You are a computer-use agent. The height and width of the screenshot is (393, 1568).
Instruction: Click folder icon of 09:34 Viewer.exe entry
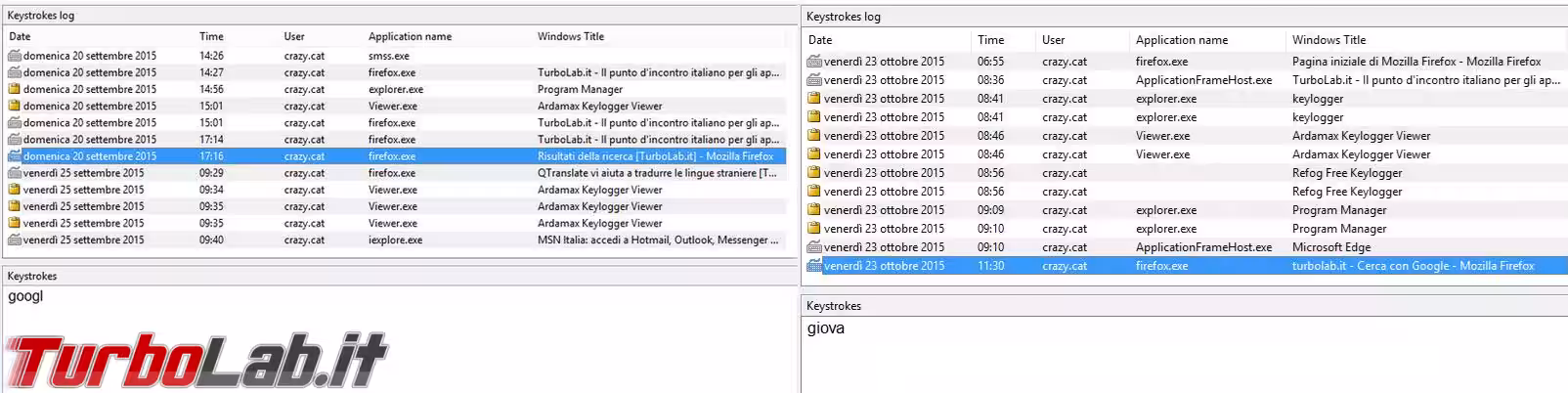pyautogui.click(x=15, y=190)
